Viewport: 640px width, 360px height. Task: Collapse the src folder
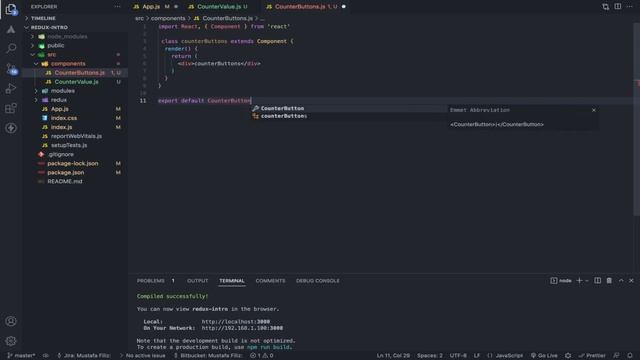coord(51,54)
